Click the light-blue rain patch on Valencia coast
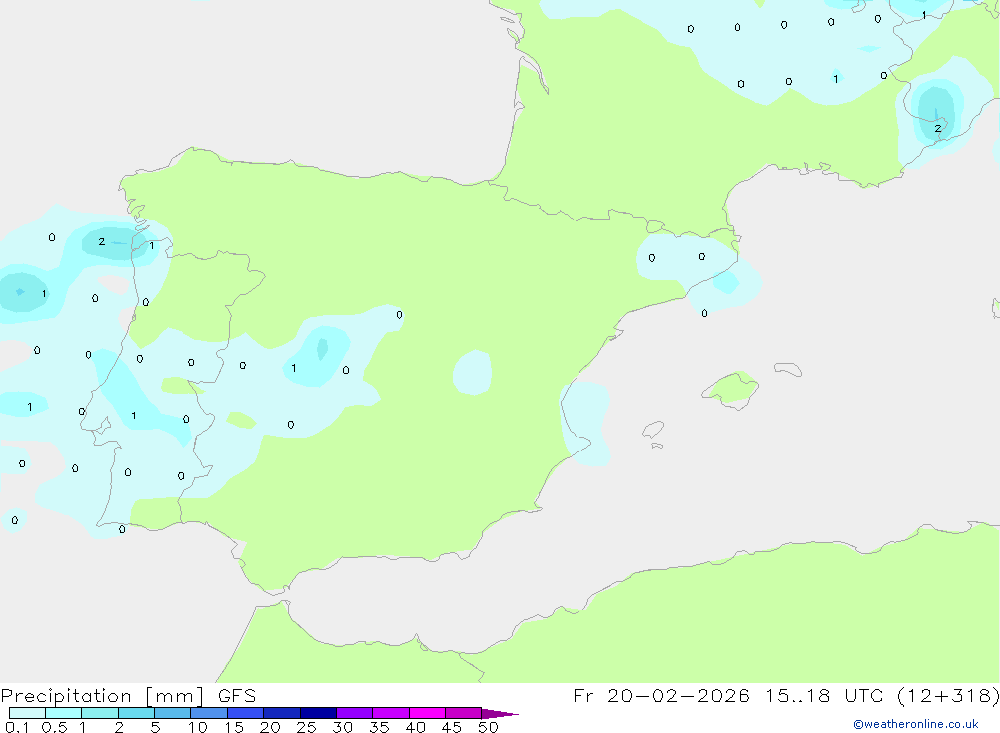Screen dimensions: 1000x733 pyautogui.click(x=588, y=420)
